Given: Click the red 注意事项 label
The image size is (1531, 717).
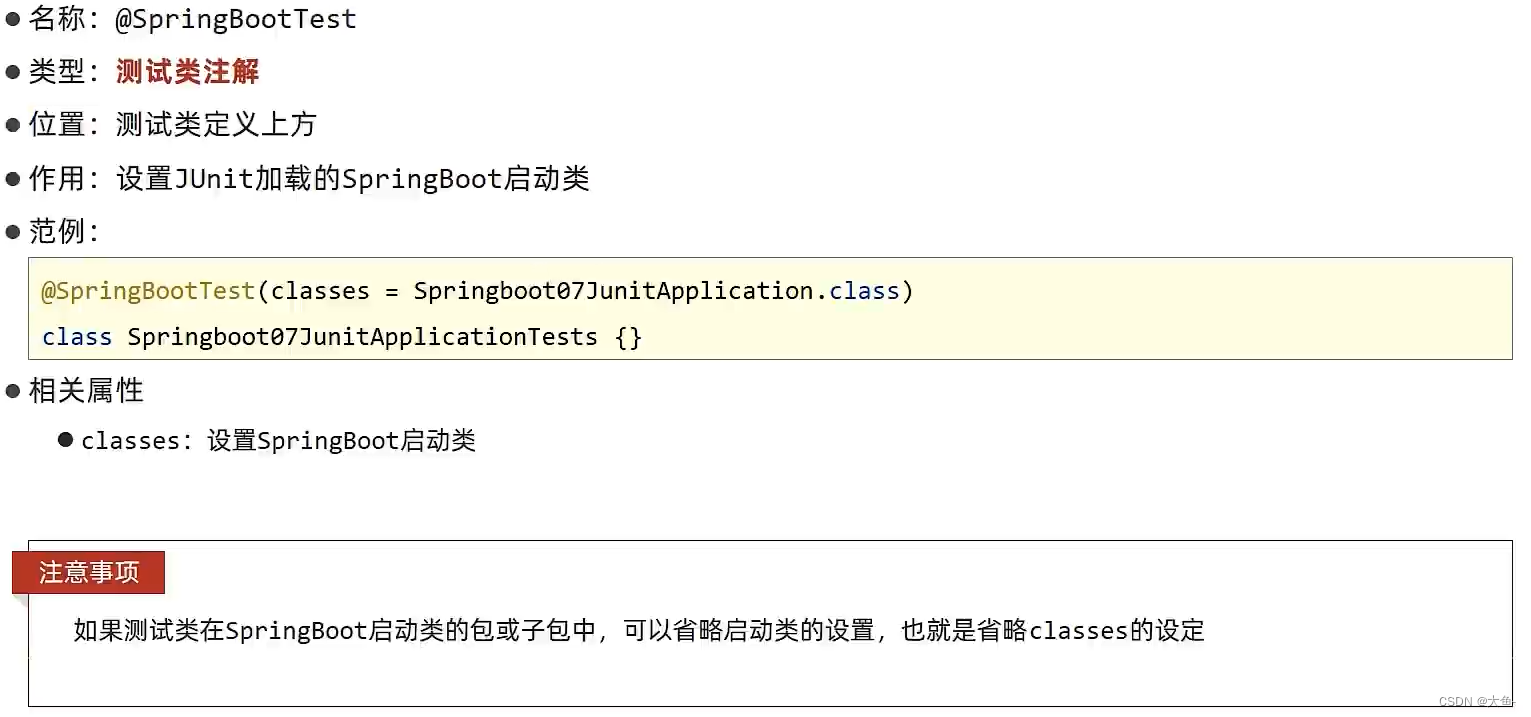Looking at the screenshot, I should click(89, 573).
